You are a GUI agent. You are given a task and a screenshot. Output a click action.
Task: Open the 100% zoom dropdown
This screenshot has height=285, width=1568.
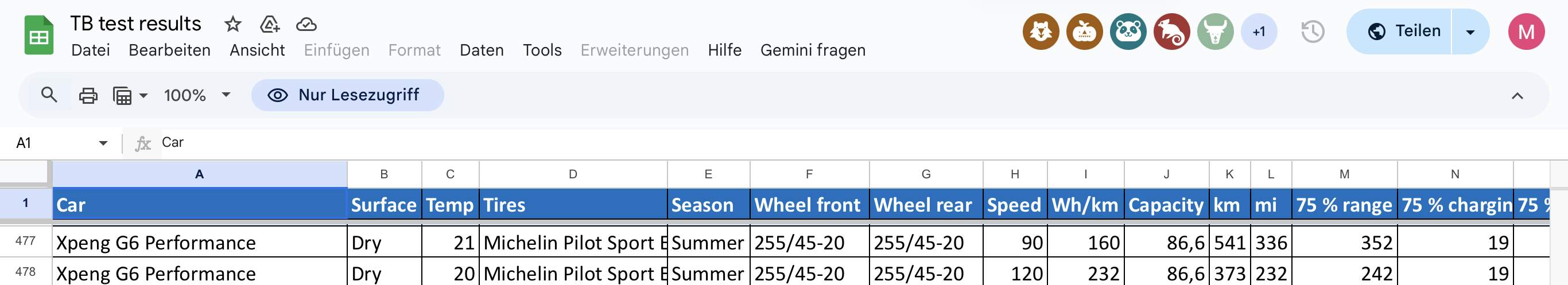tap(197, 95)
